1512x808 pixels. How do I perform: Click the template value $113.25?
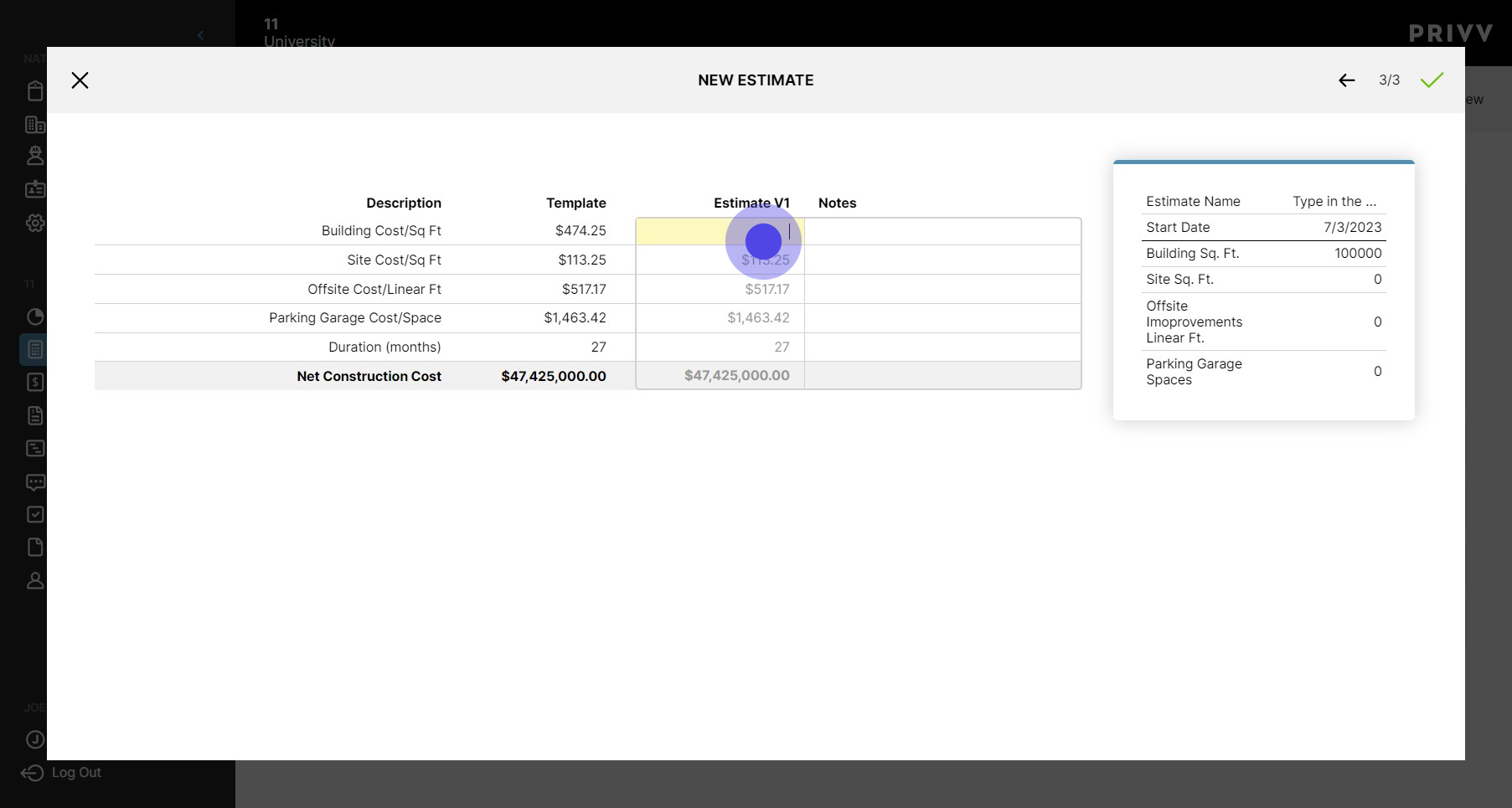point(582,260)
